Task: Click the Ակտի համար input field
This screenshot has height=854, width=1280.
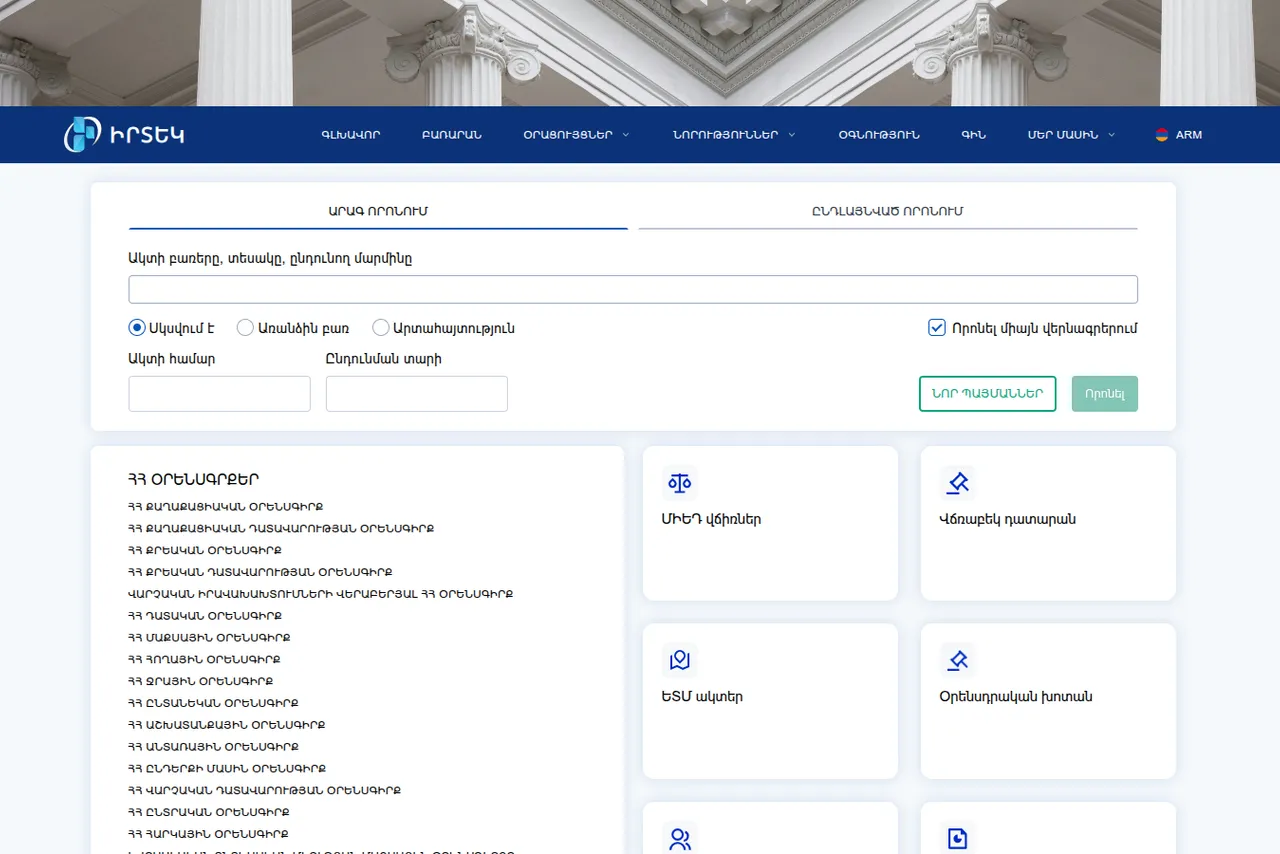Action: pyautogui.click(x=220, y=394)
